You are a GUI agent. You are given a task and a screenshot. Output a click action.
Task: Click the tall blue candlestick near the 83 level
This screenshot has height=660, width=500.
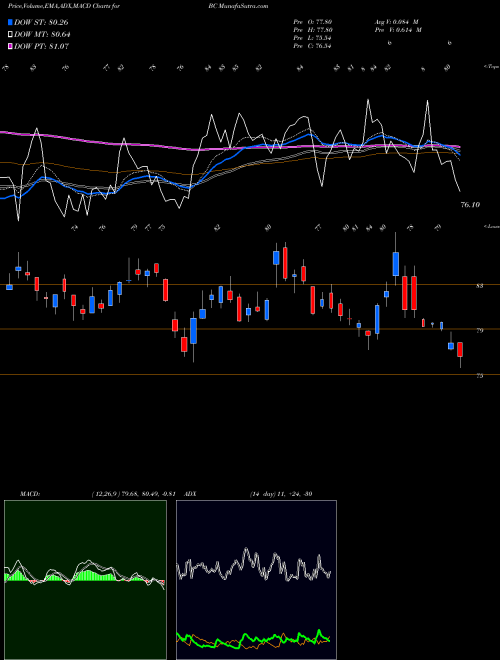click(396, 264)
